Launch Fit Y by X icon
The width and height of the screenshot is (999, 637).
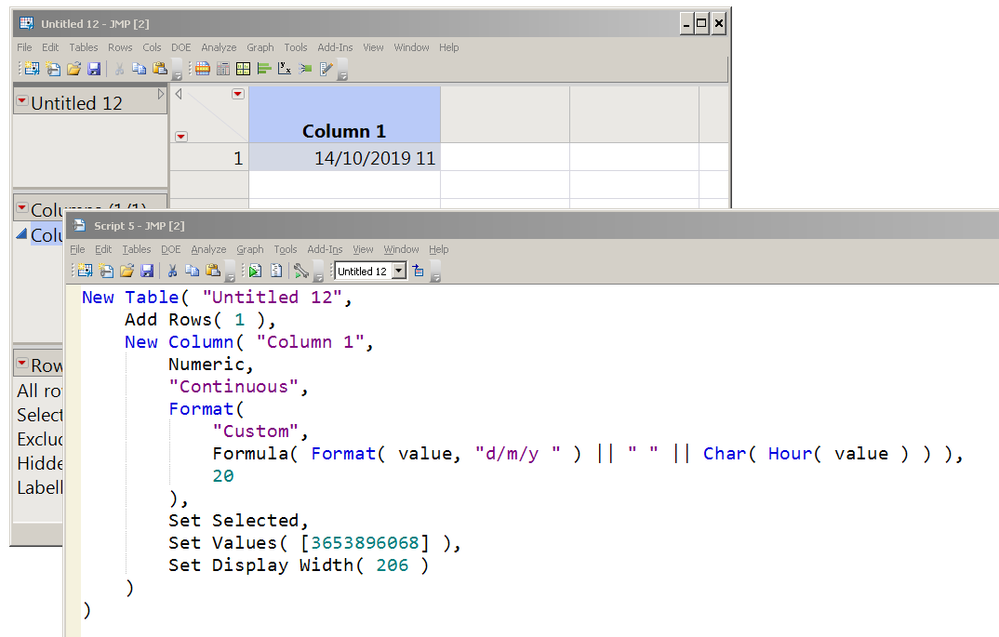tap(284, 69)
